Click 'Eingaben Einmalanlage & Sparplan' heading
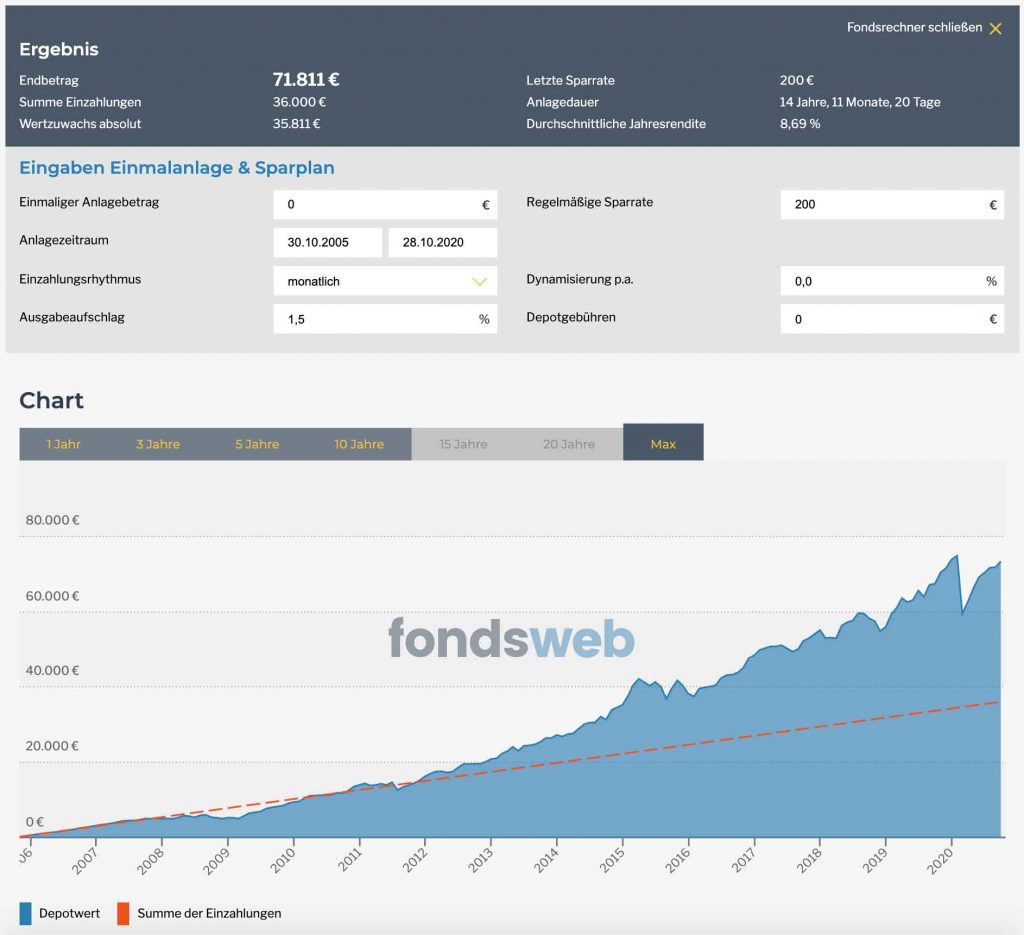The width and height of the screenshot is (1024, 935). click(x=177, y=168)
